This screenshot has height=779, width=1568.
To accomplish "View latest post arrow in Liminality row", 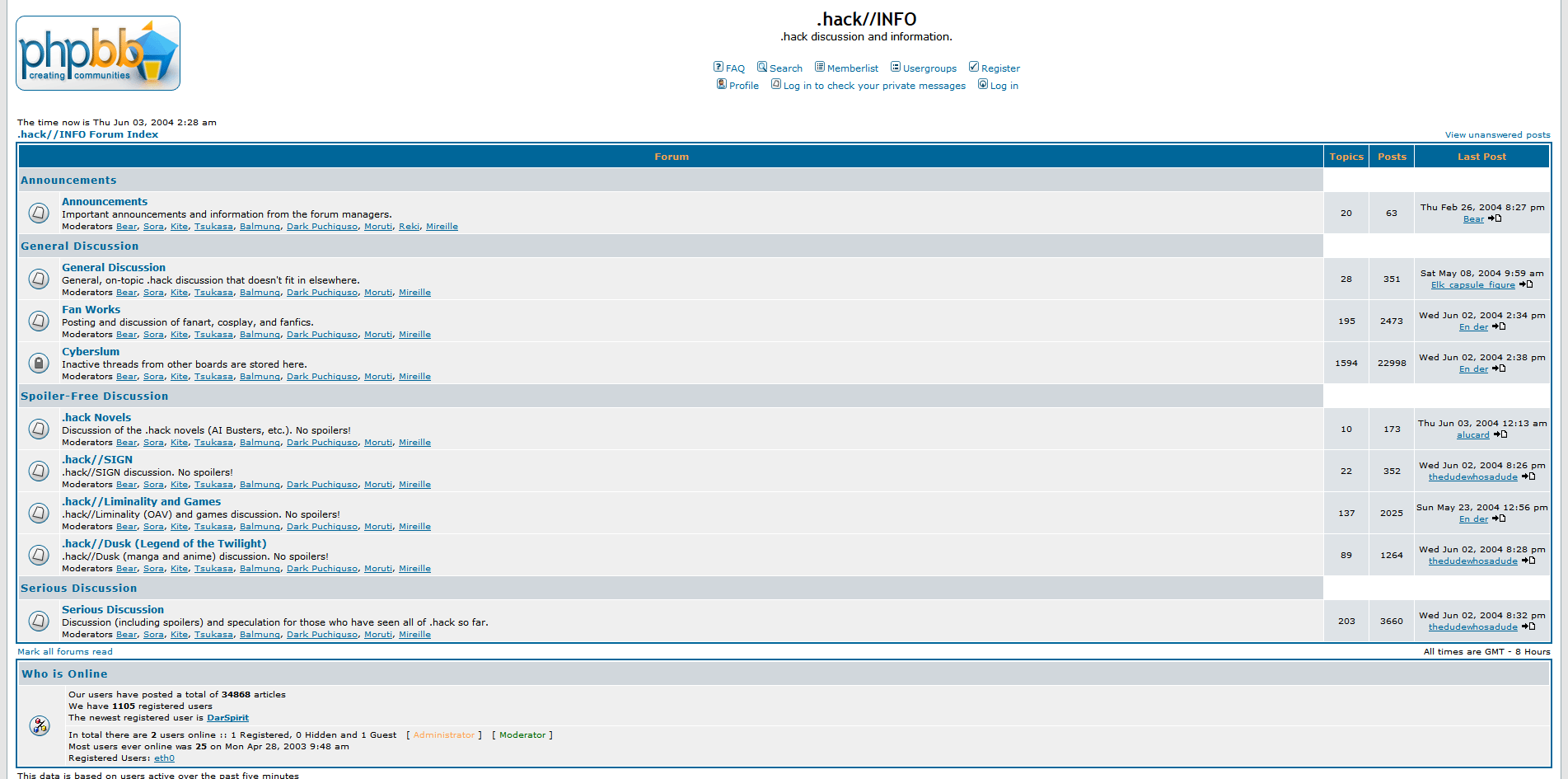I will click(1499, 519).
